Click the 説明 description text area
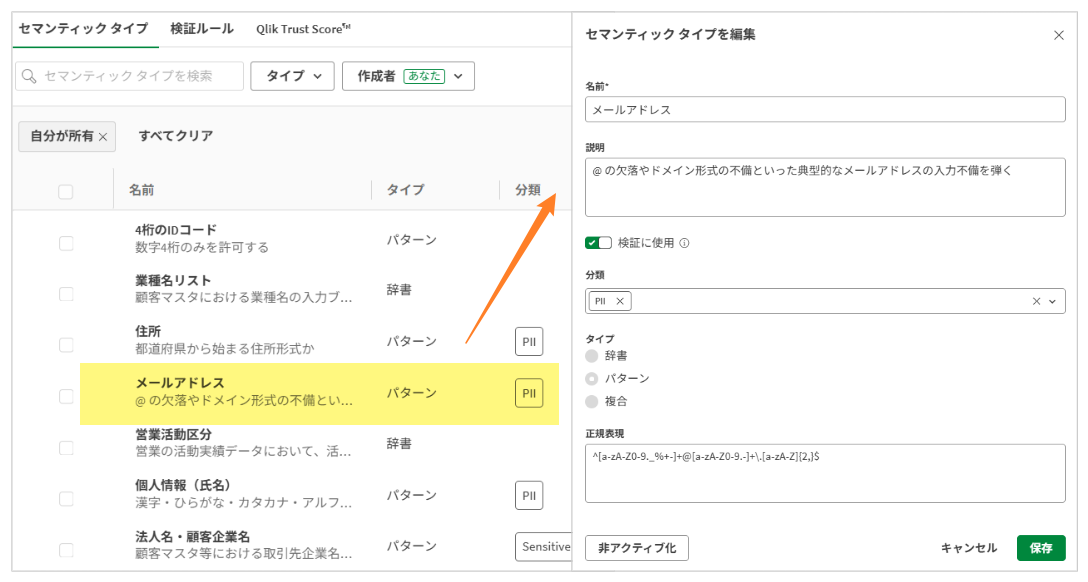This screenshot has height=582, width=1088. (x=825, y=187)
